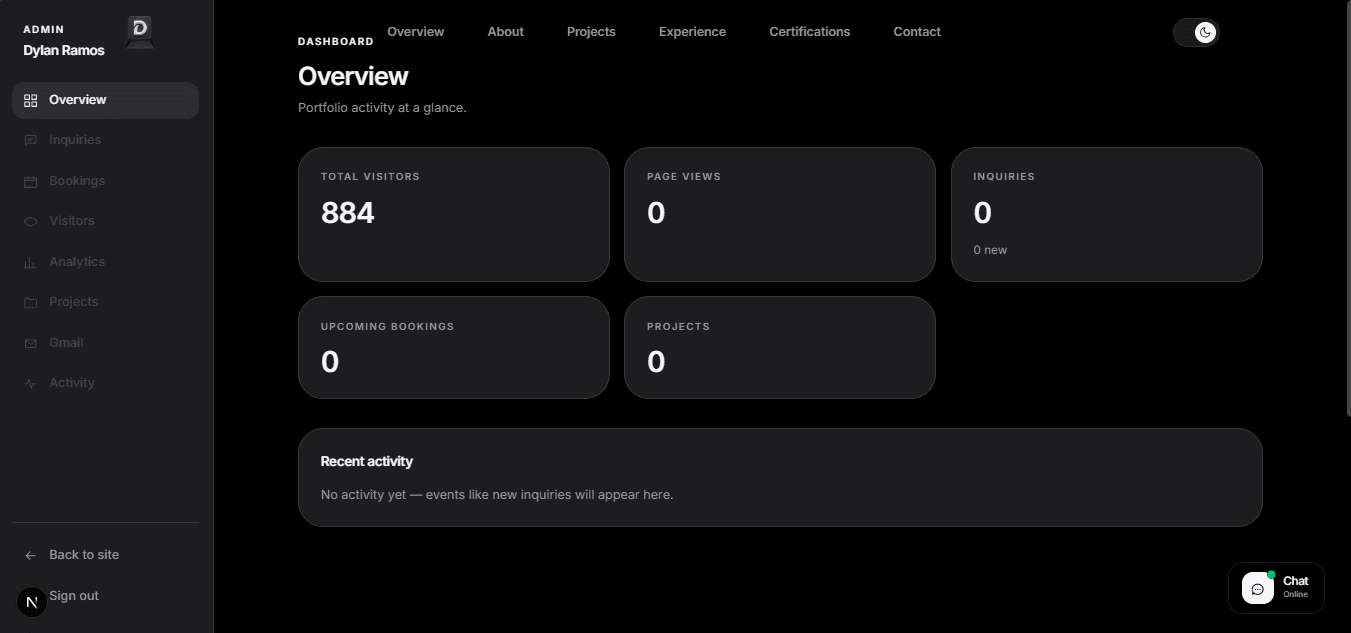1351x633 pixels.
Task: Click the Back to site arrow icon
Action: tap(30, 555)
